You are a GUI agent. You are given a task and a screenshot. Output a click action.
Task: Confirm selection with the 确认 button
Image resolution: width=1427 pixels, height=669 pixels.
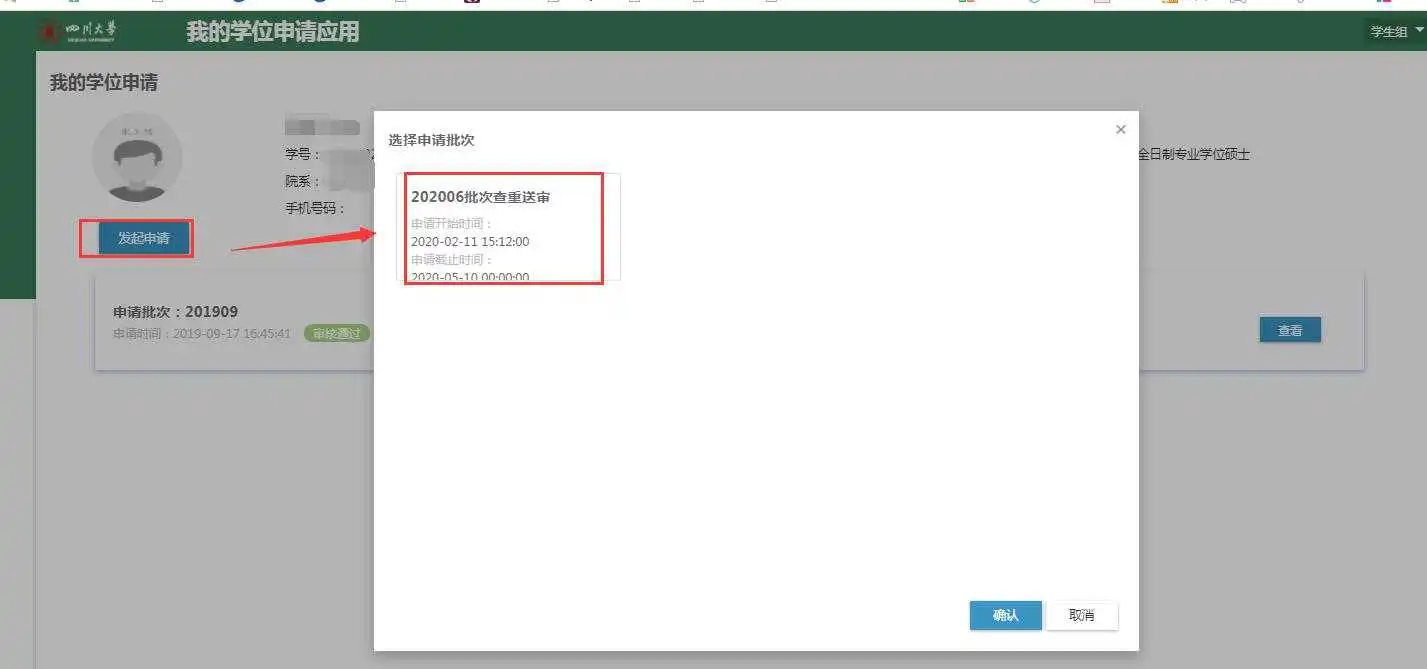1005,615
